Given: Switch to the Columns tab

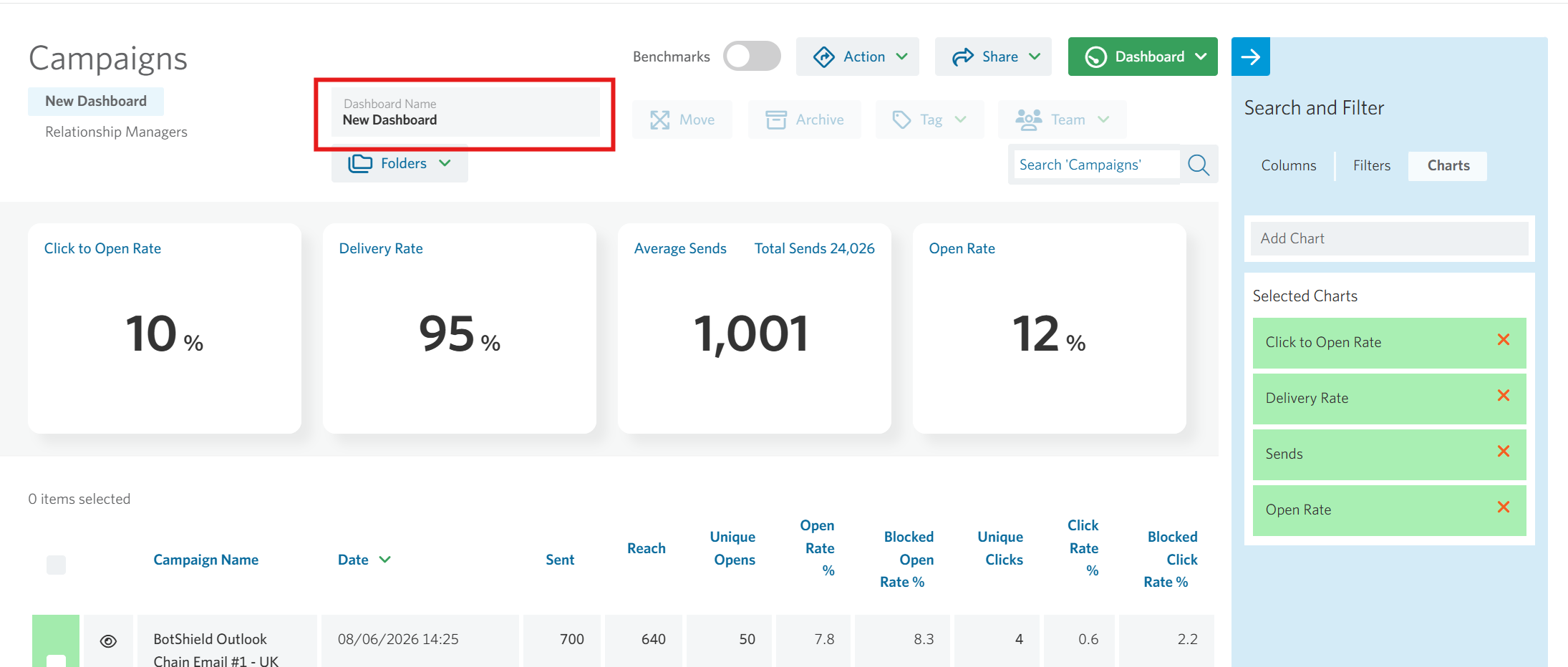Looking at the screenshot, I should coord(1289,165).
